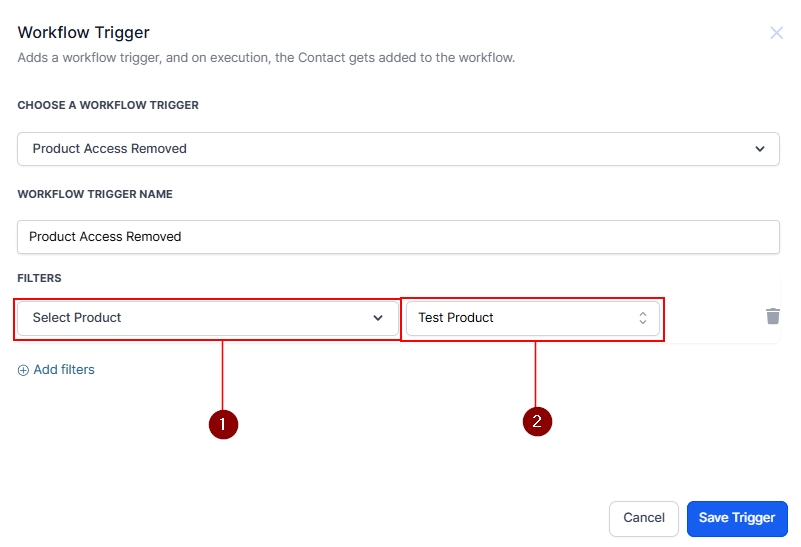Delete the filter row with trash icon

click(x=772, y=316)
